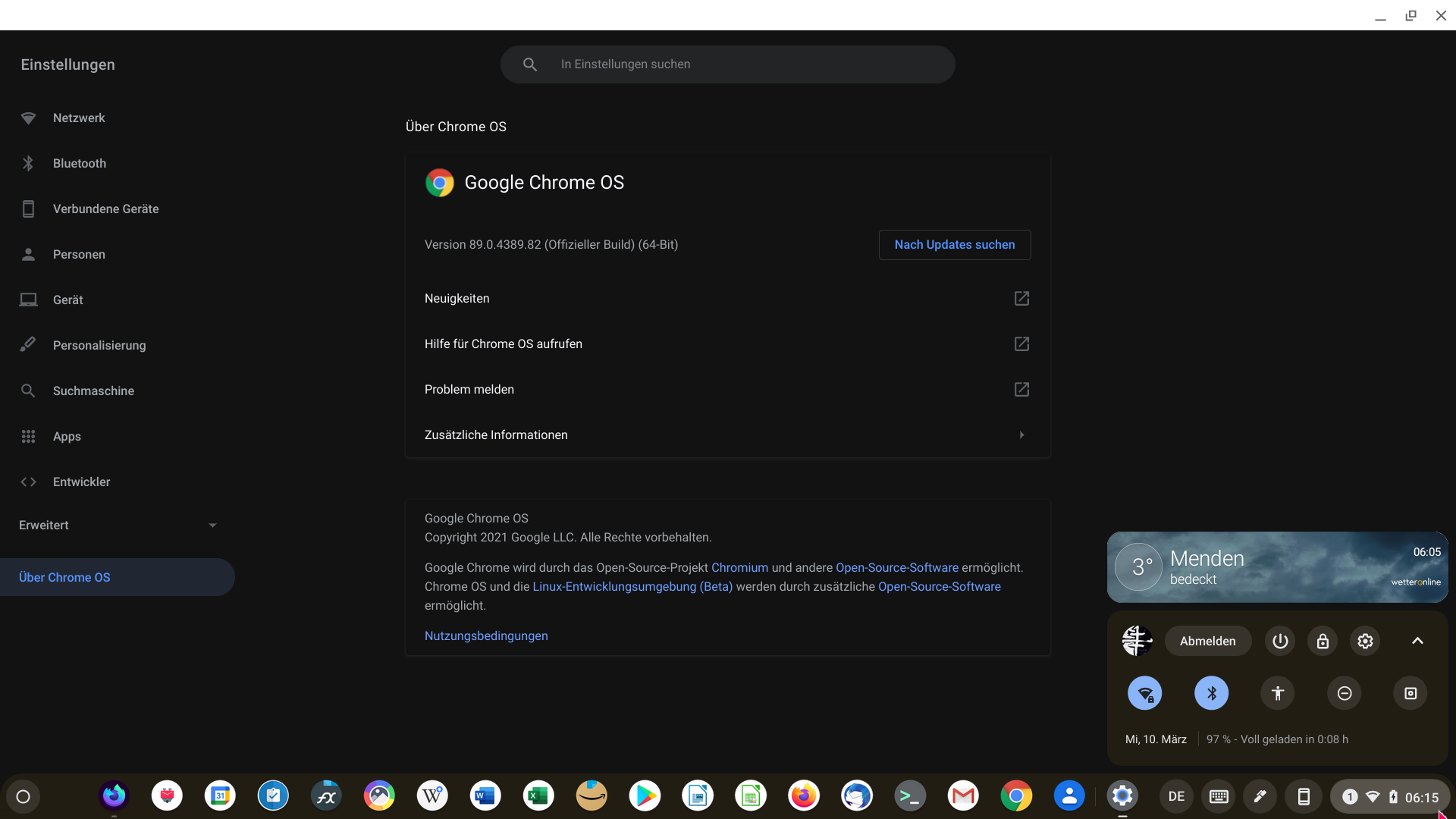This screenshot has height=819, width=1456.
Task: Toggle Bluetooth in quick settings
Action: coord(1212,693)
